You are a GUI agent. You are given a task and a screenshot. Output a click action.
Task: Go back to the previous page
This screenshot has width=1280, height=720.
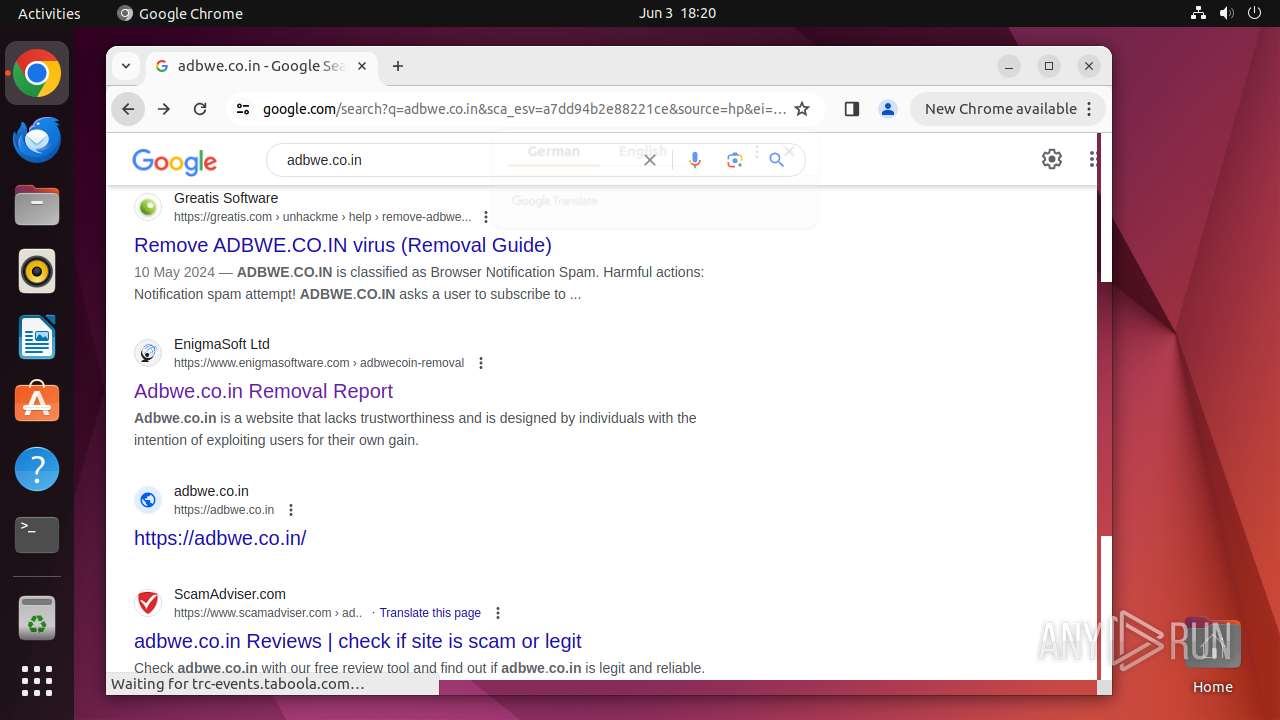coord(128,109)
